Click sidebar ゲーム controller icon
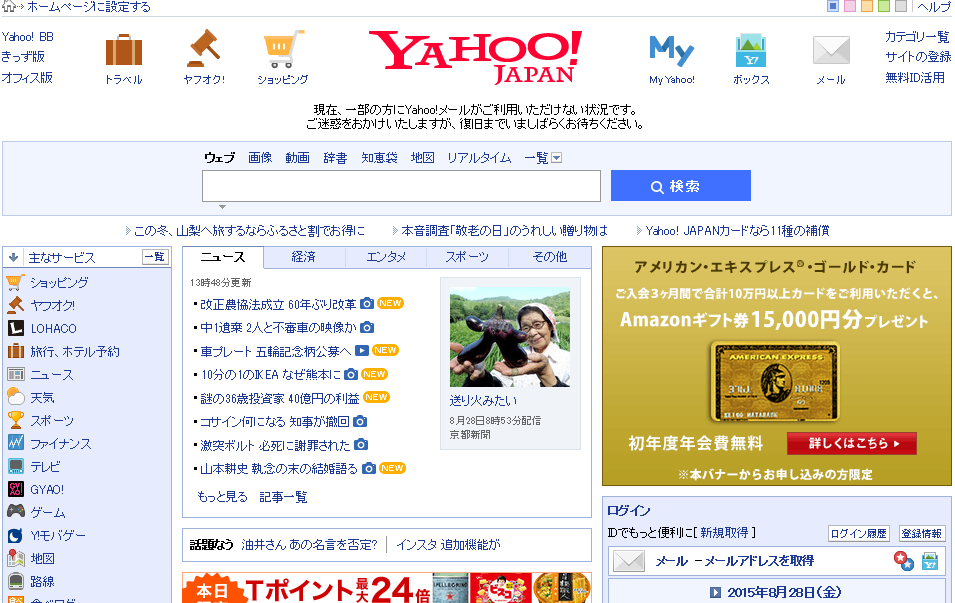The image size is (955, 603). [x=15, y=511]
